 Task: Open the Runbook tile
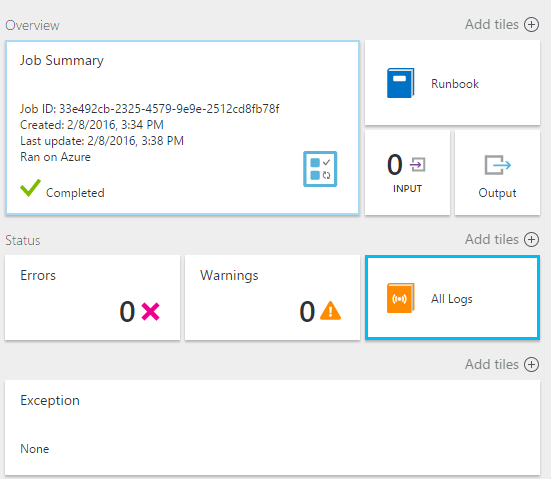[x=452, y=83]
